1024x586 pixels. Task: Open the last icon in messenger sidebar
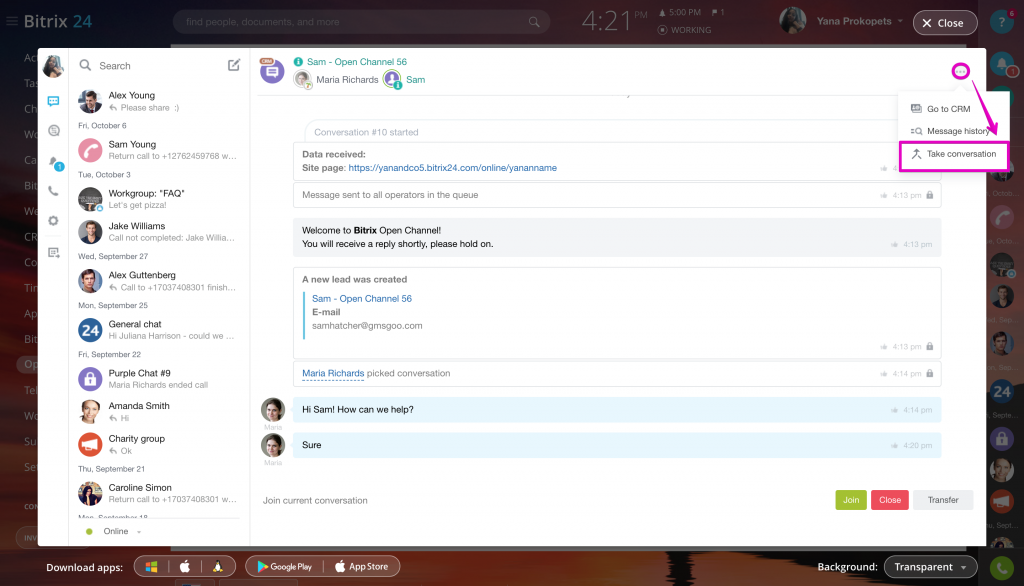click(54, 253)
